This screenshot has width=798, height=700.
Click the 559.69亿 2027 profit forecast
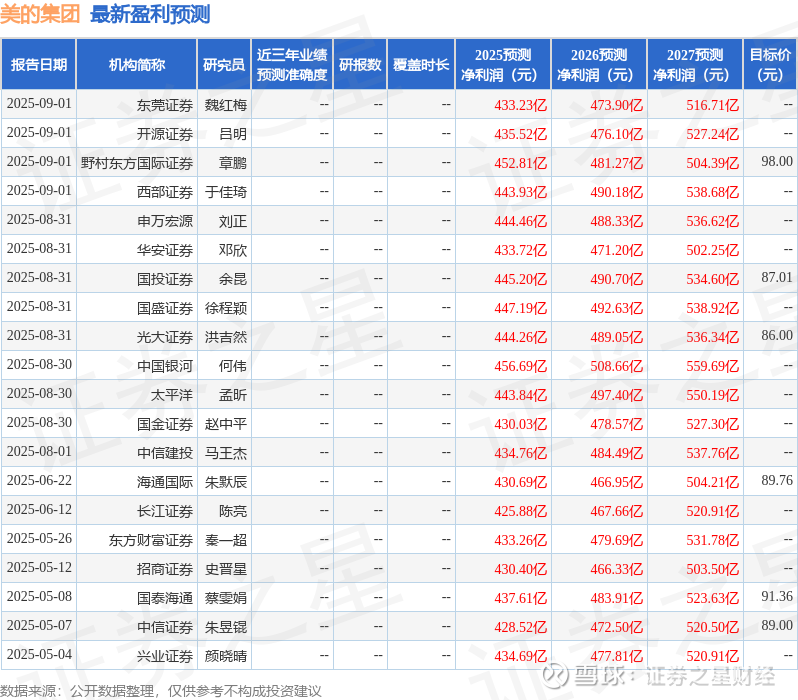(712, 367)
